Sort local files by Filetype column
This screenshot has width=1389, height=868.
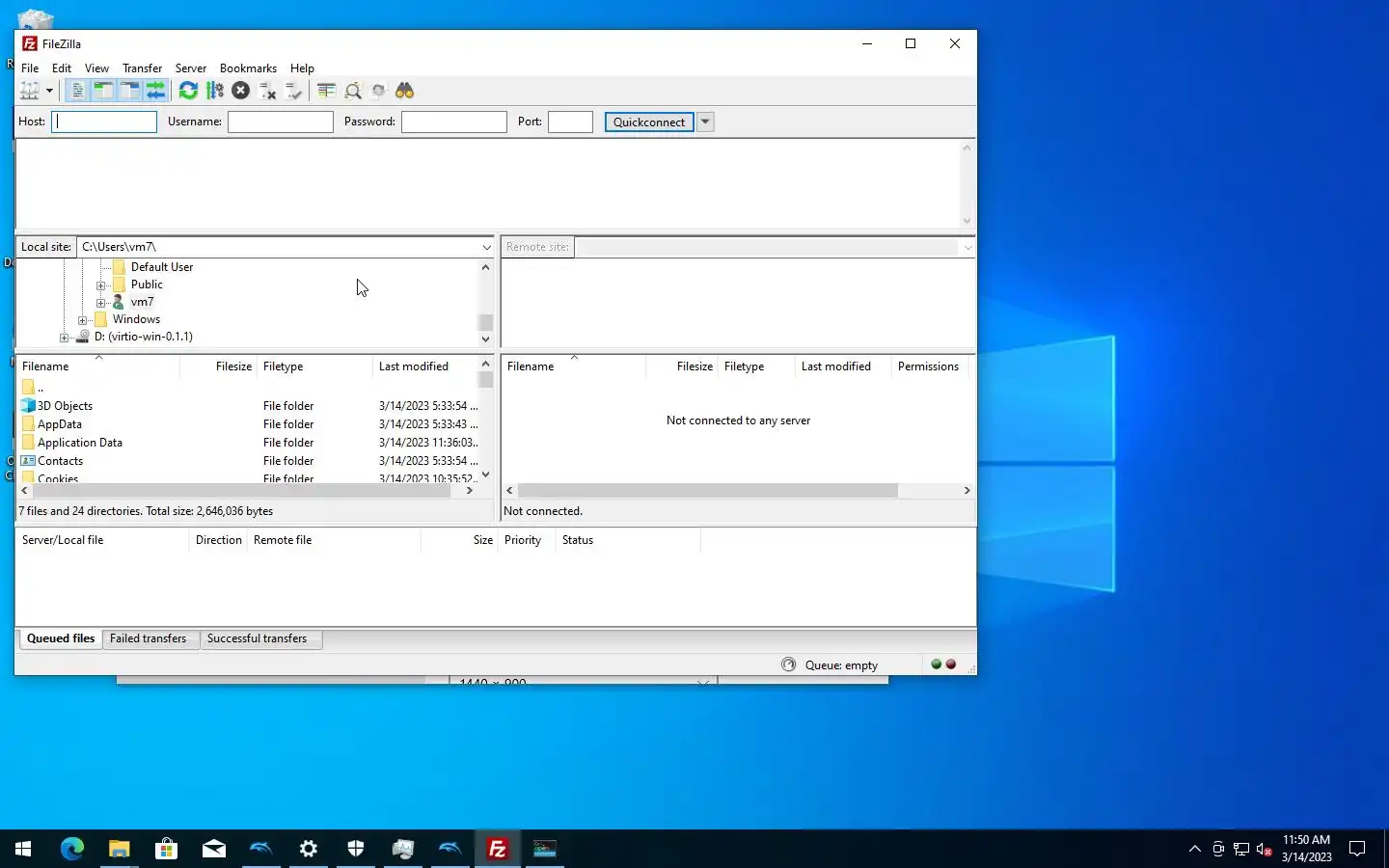click(x=314, y=366)
